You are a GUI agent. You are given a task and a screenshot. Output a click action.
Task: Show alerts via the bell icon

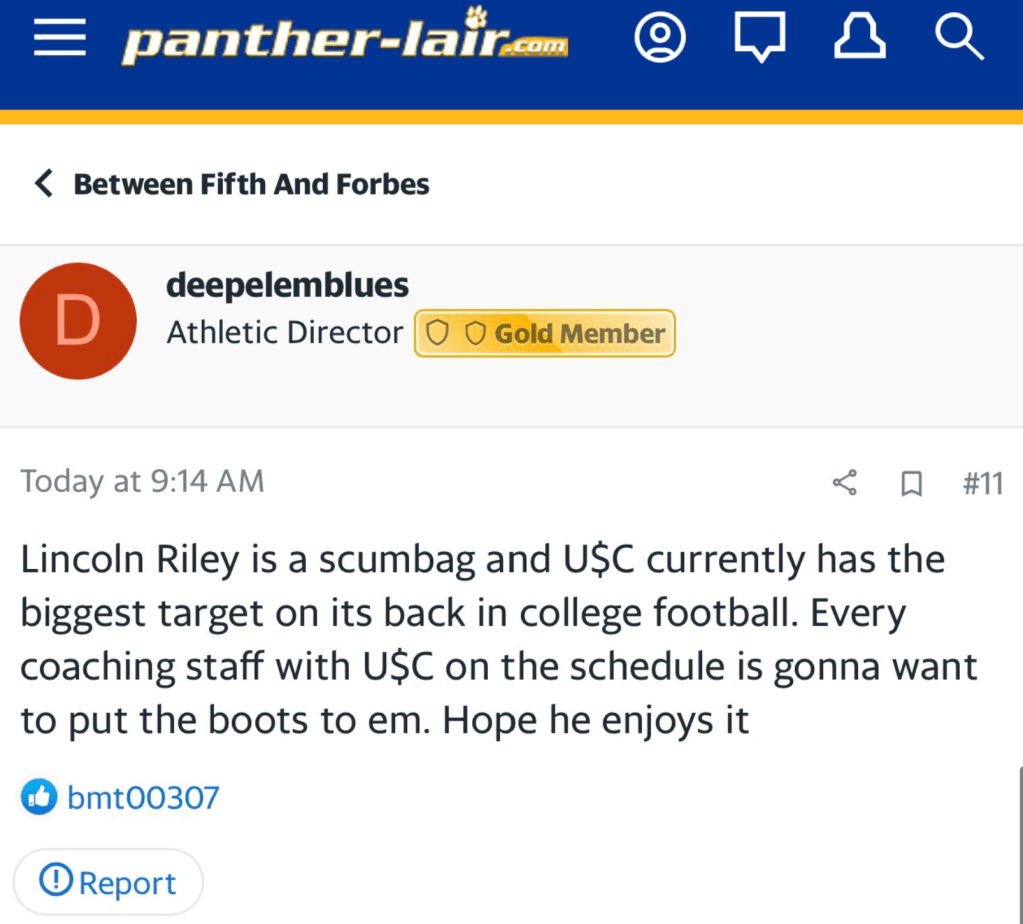tap(860, 38)
